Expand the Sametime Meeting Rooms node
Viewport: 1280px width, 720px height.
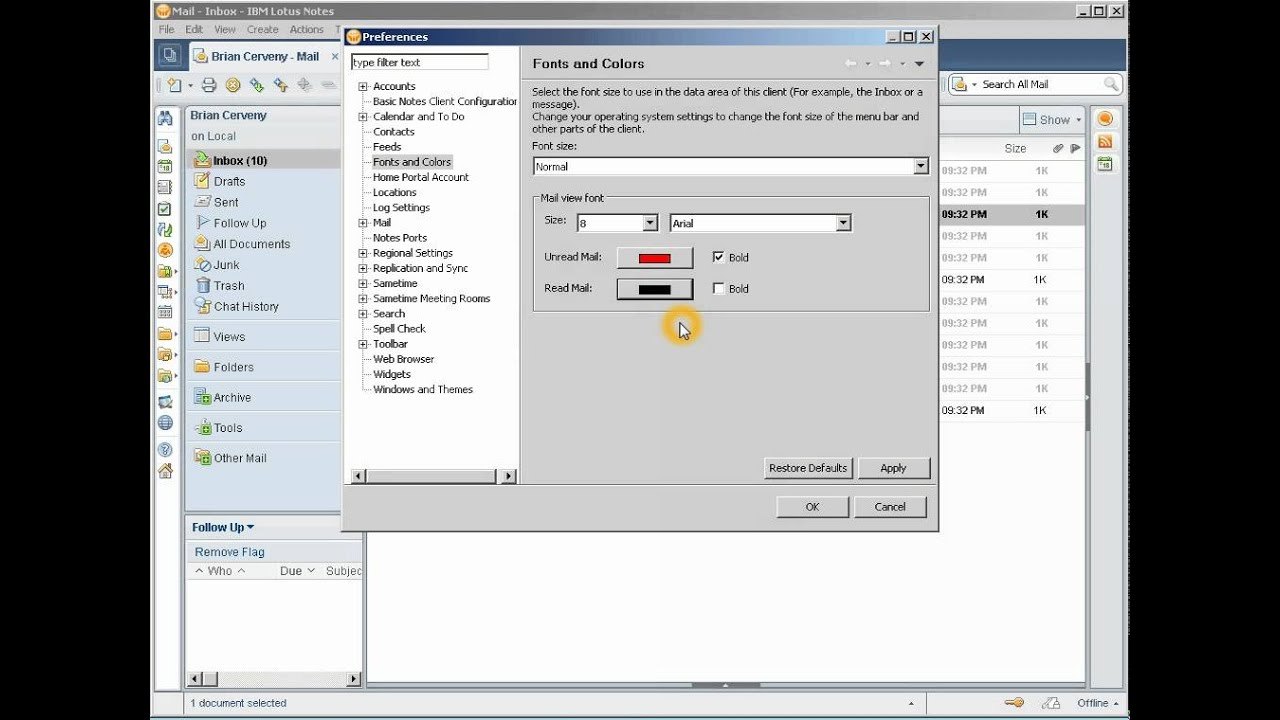(363, 298)
